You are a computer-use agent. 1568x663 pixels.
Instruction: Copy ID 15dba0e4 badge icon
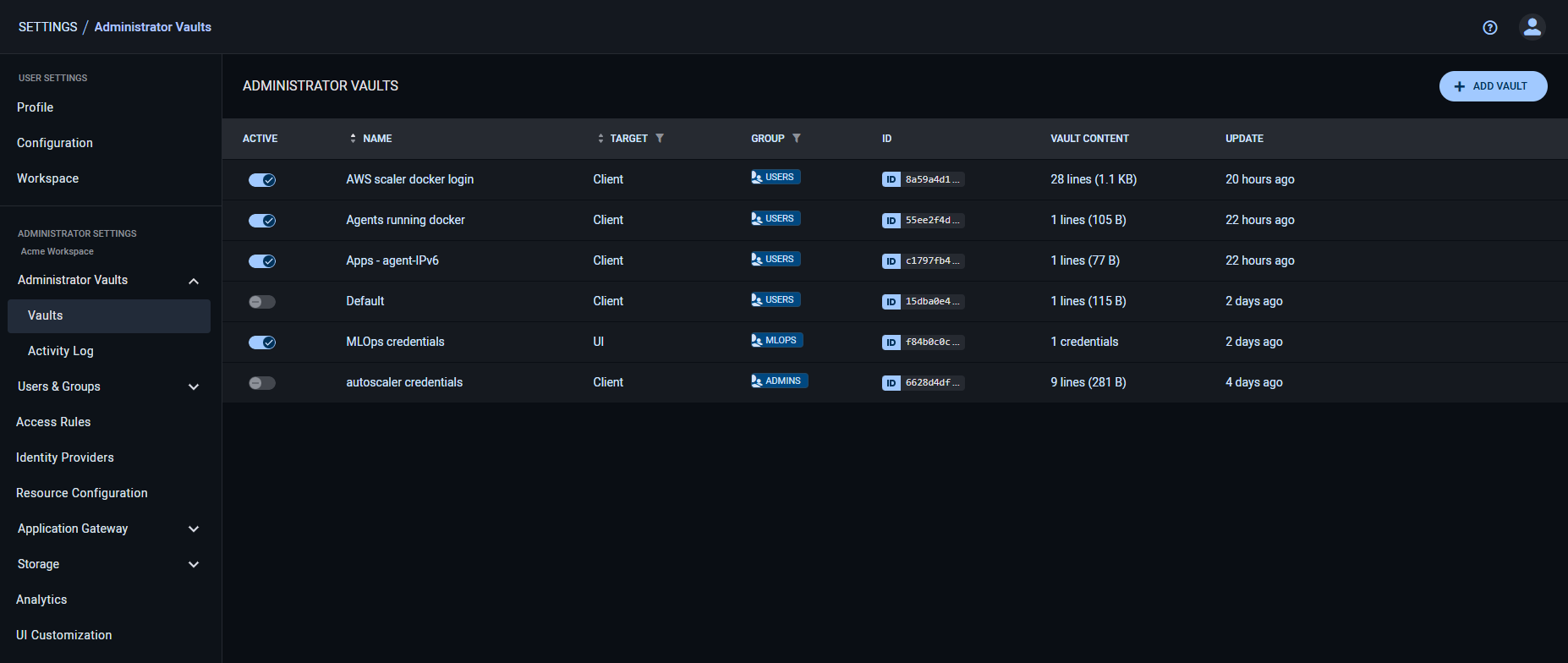(891, 301)
